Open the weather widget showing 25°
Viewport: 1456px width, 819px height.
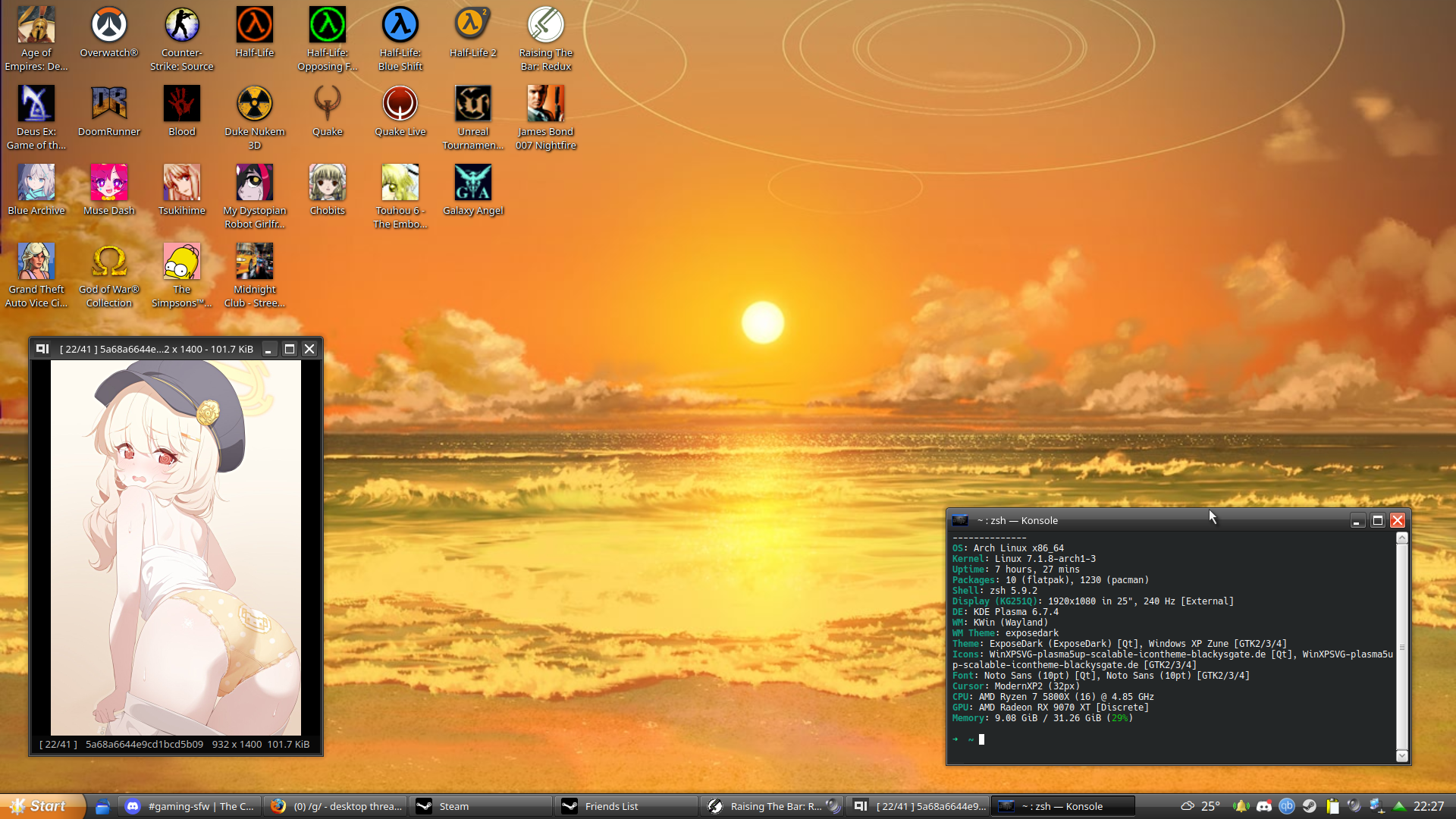1200,806
